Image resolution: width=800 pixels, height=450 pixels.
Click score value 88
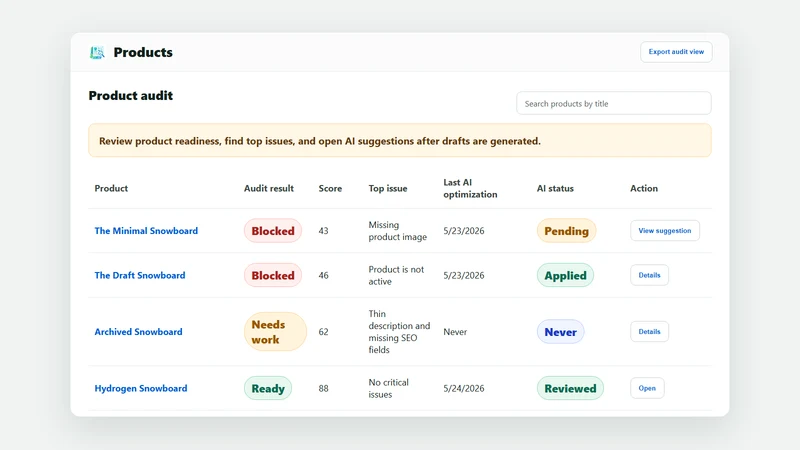point(323,388)
